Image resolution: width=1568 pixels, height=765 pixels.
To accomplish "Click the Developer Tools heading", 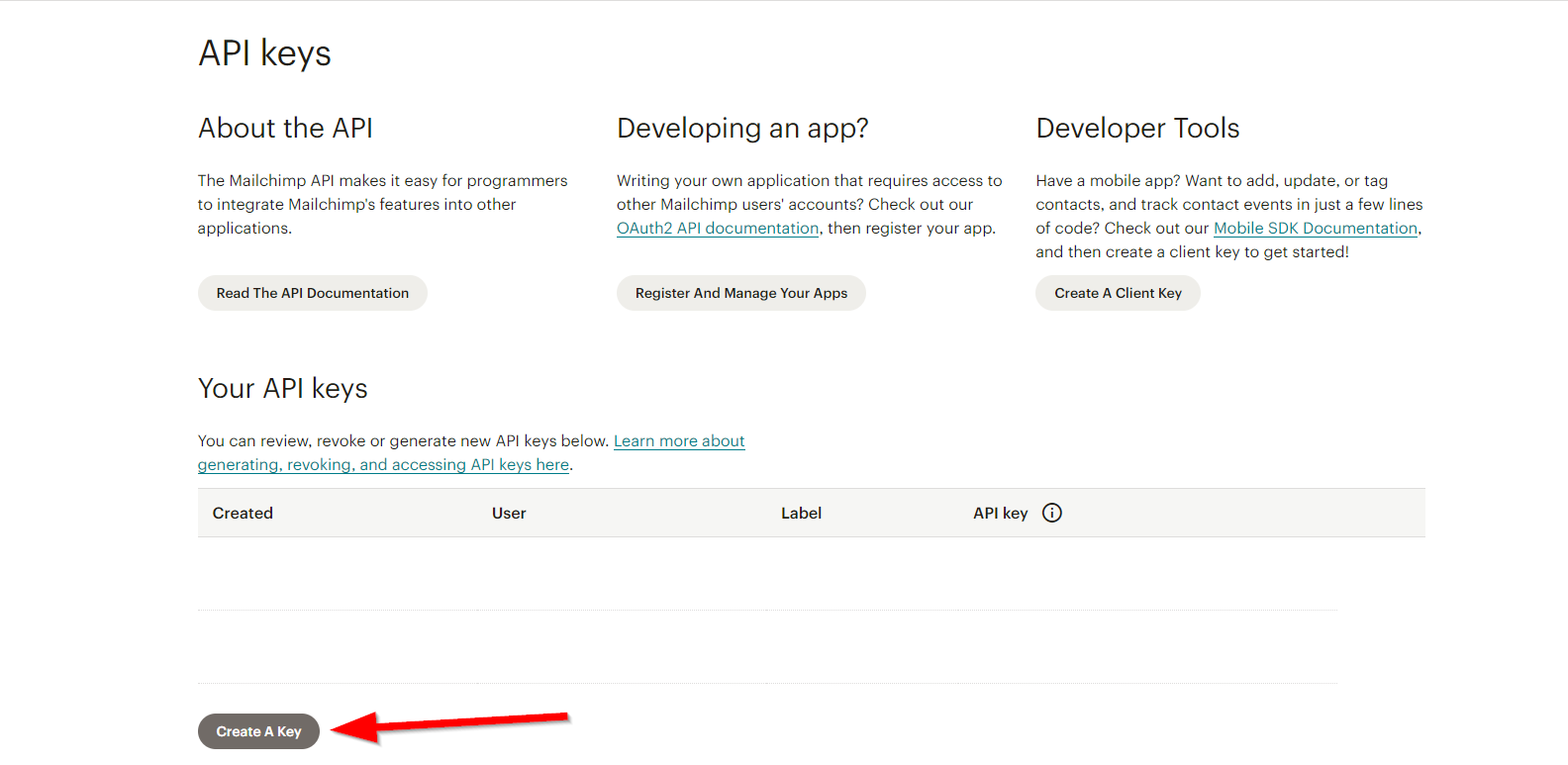I will [x=1137, y=129].
